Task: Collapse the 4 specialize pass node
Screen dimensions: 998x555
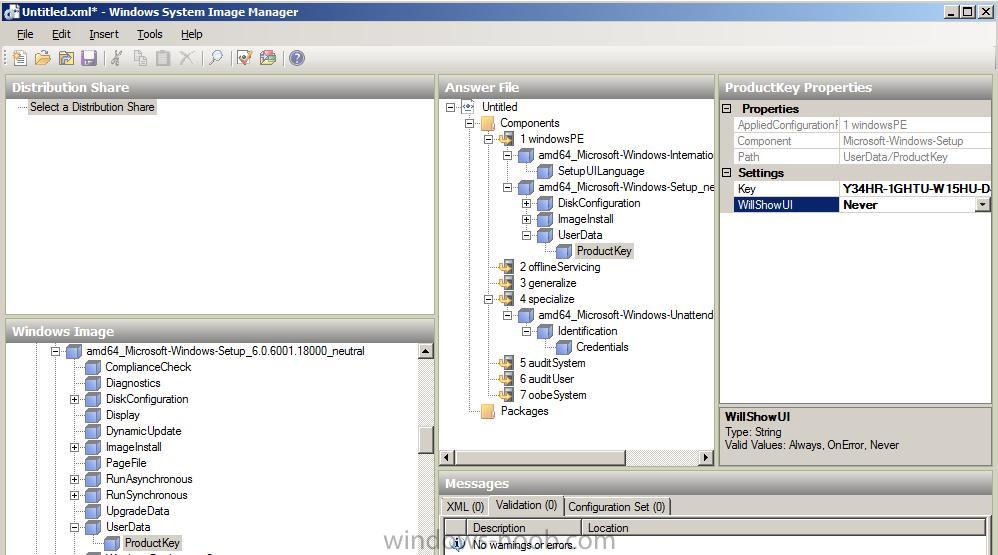Action: pos(488,299)
